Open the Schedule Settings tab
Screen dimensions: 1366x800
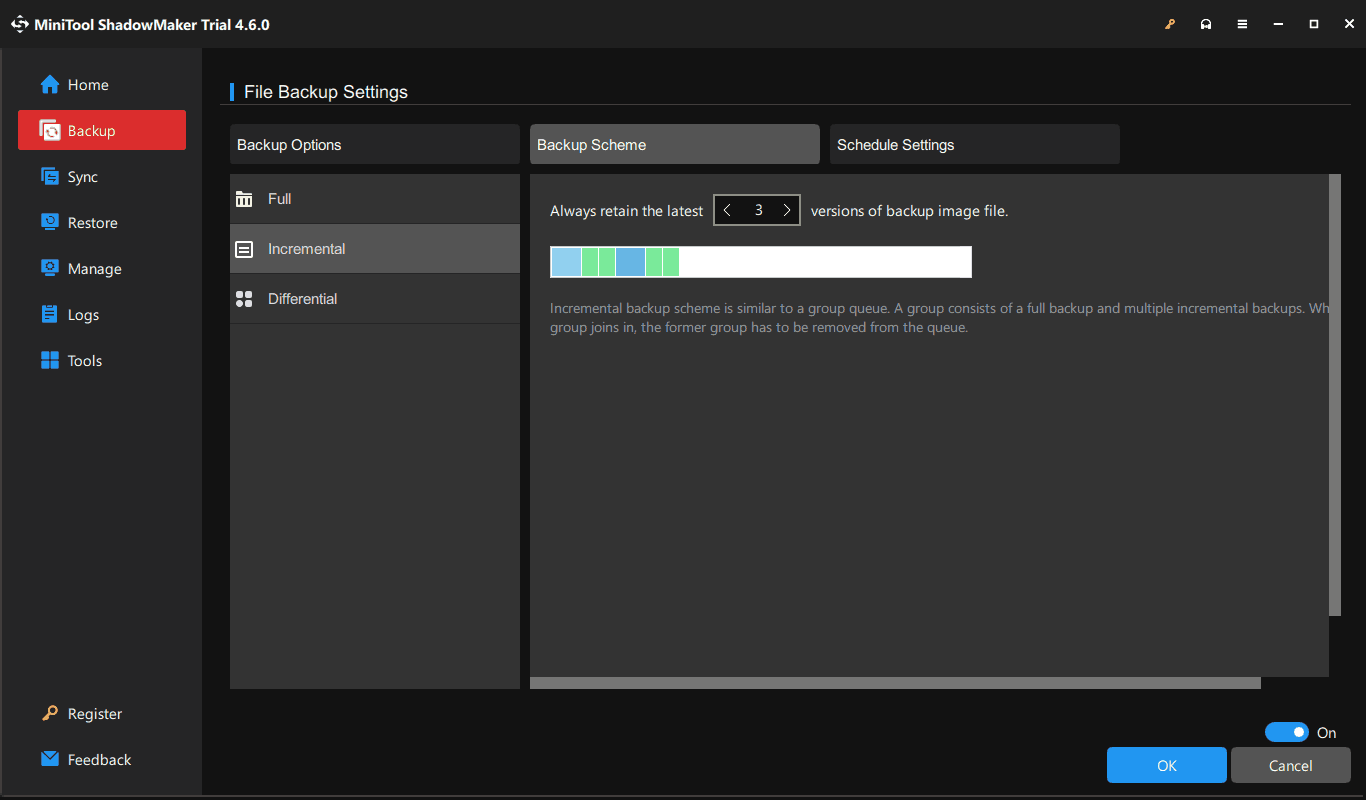(896, 144)
